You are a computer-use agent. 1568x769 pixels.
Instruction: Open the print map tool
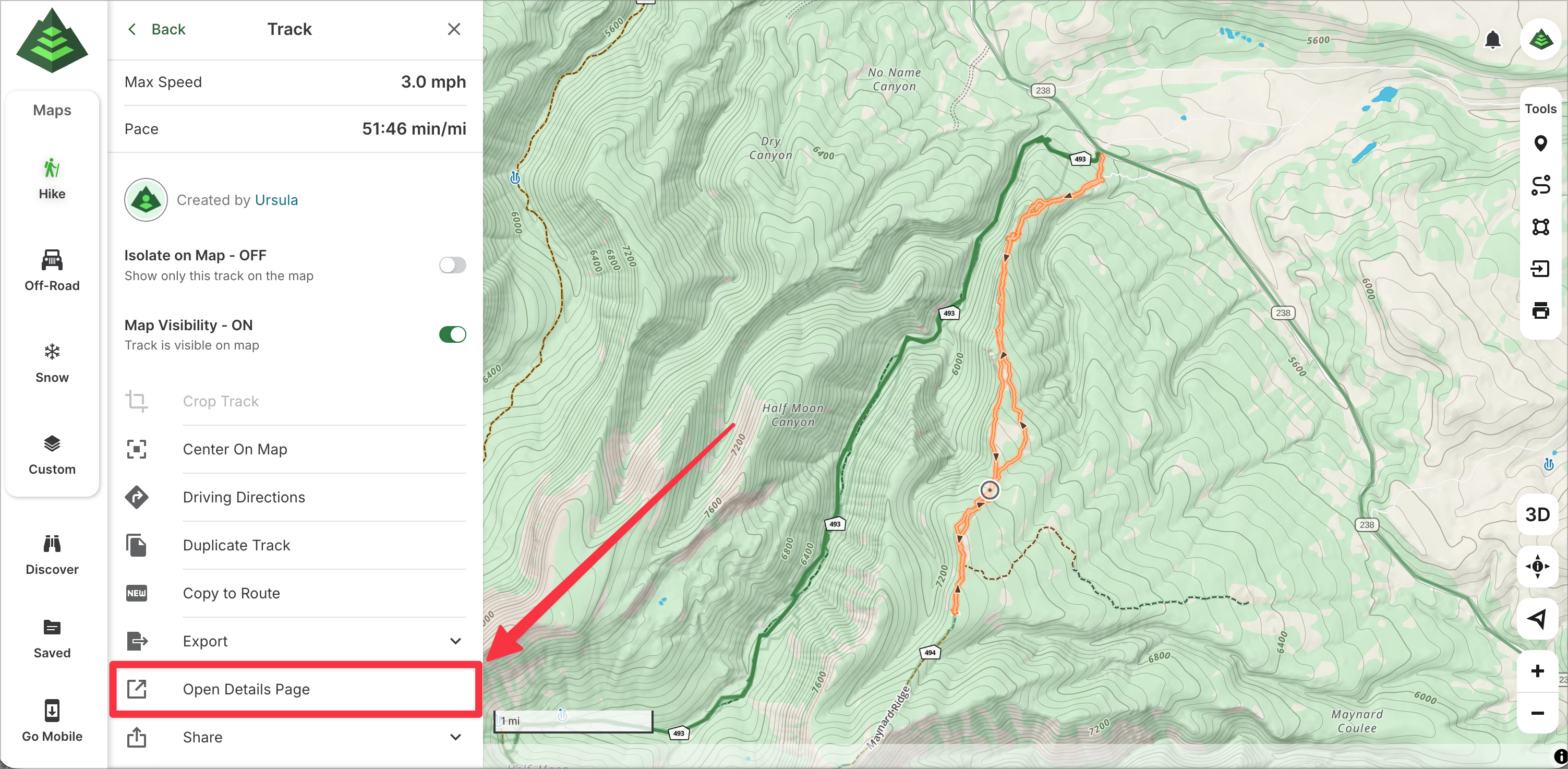(x=1540, y=310)
